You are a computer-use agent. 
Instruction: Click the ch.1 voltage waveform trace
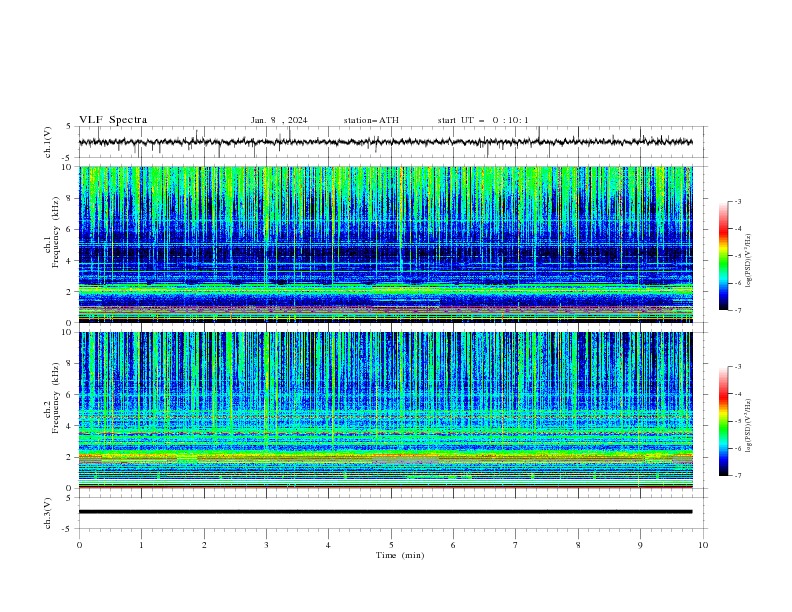coord(385,142)
